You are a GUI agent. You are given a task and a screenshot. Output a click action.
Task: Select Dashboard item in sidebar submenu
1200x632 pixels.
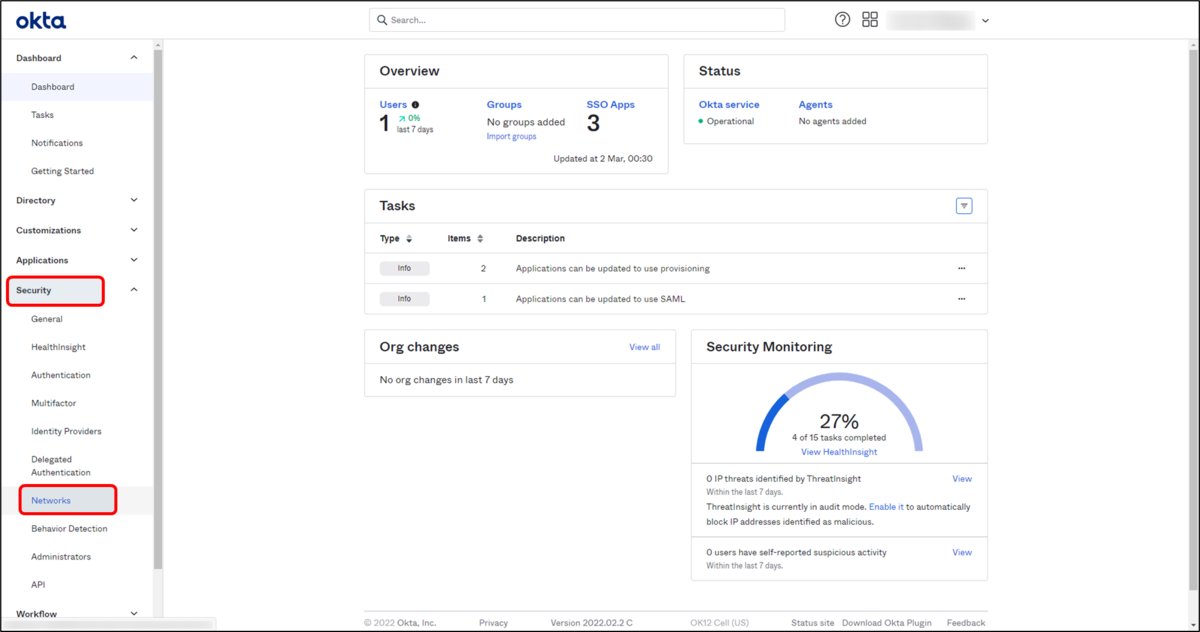(x=53, y=87)
